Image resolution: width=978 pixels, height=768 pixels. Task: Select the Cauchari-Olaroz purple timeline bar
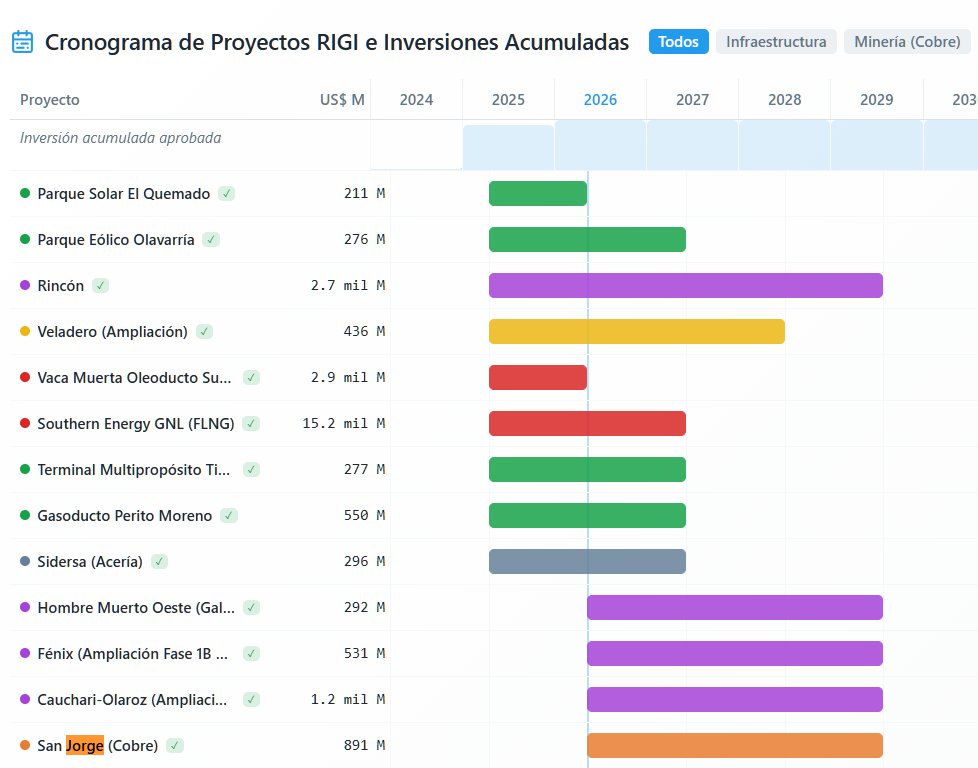(x=735, y=699)
